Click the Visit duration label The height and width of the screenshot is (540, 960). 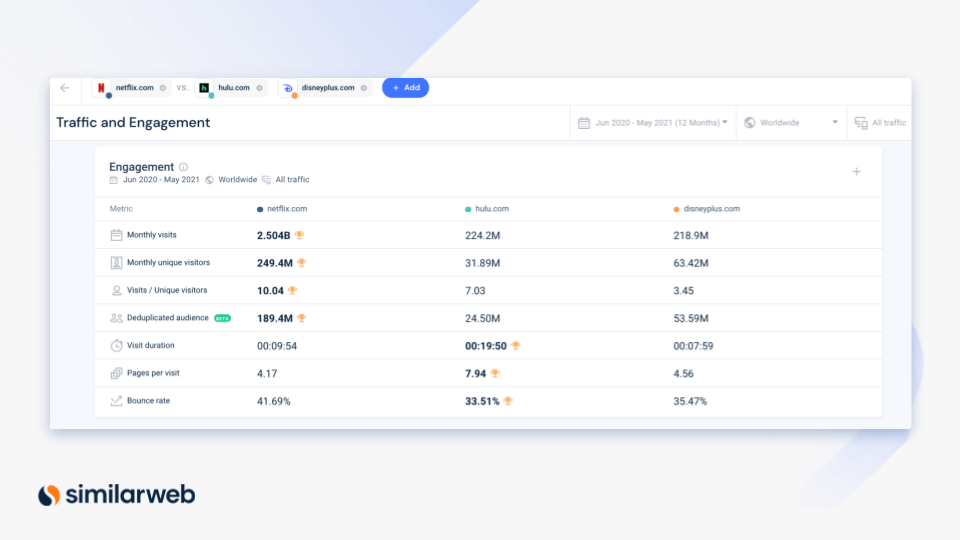click(x=151, y=345)
